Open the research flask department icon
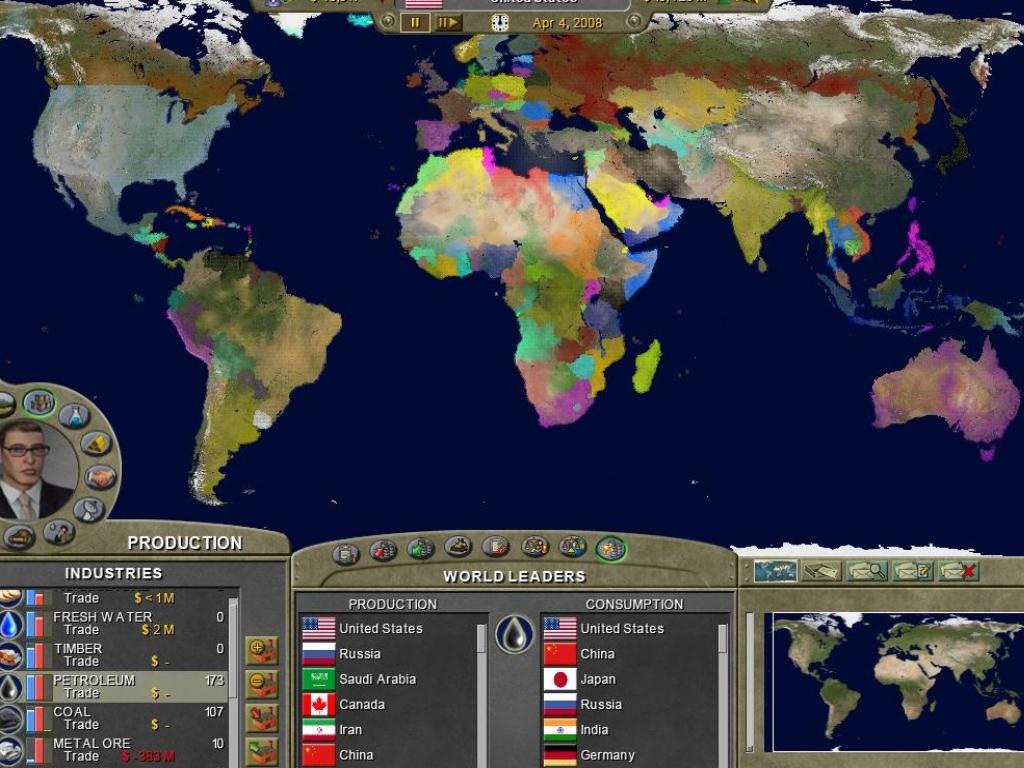Image resolution: width=1024 pixels, height=768 pixels. 73,416
